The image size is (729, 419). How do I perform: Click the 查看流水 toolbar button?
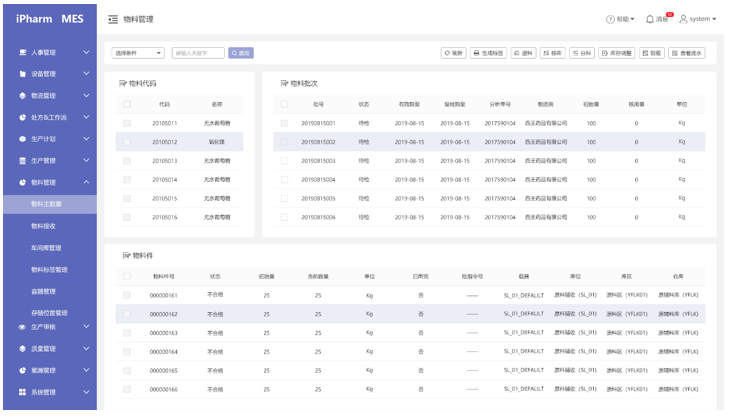point(687,53)
